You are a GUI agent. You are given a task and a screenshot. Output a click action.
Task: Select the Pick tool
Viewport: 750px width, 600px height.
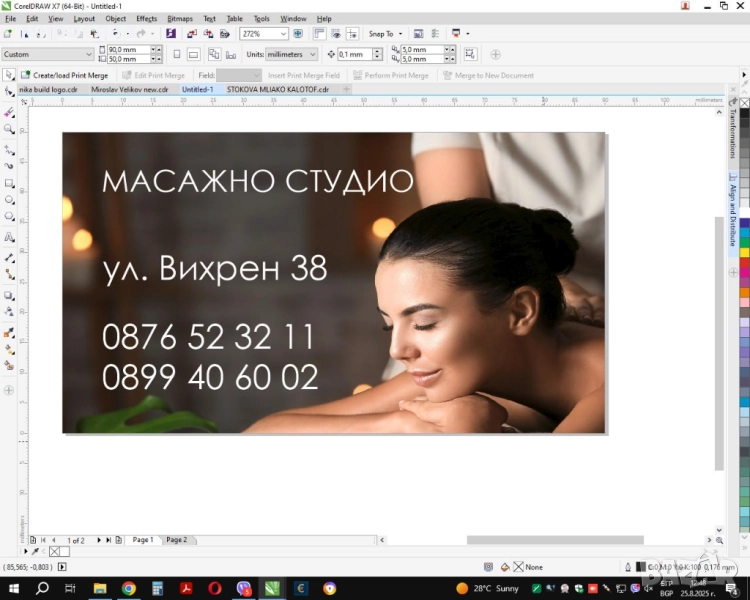[x=9, y=75]
